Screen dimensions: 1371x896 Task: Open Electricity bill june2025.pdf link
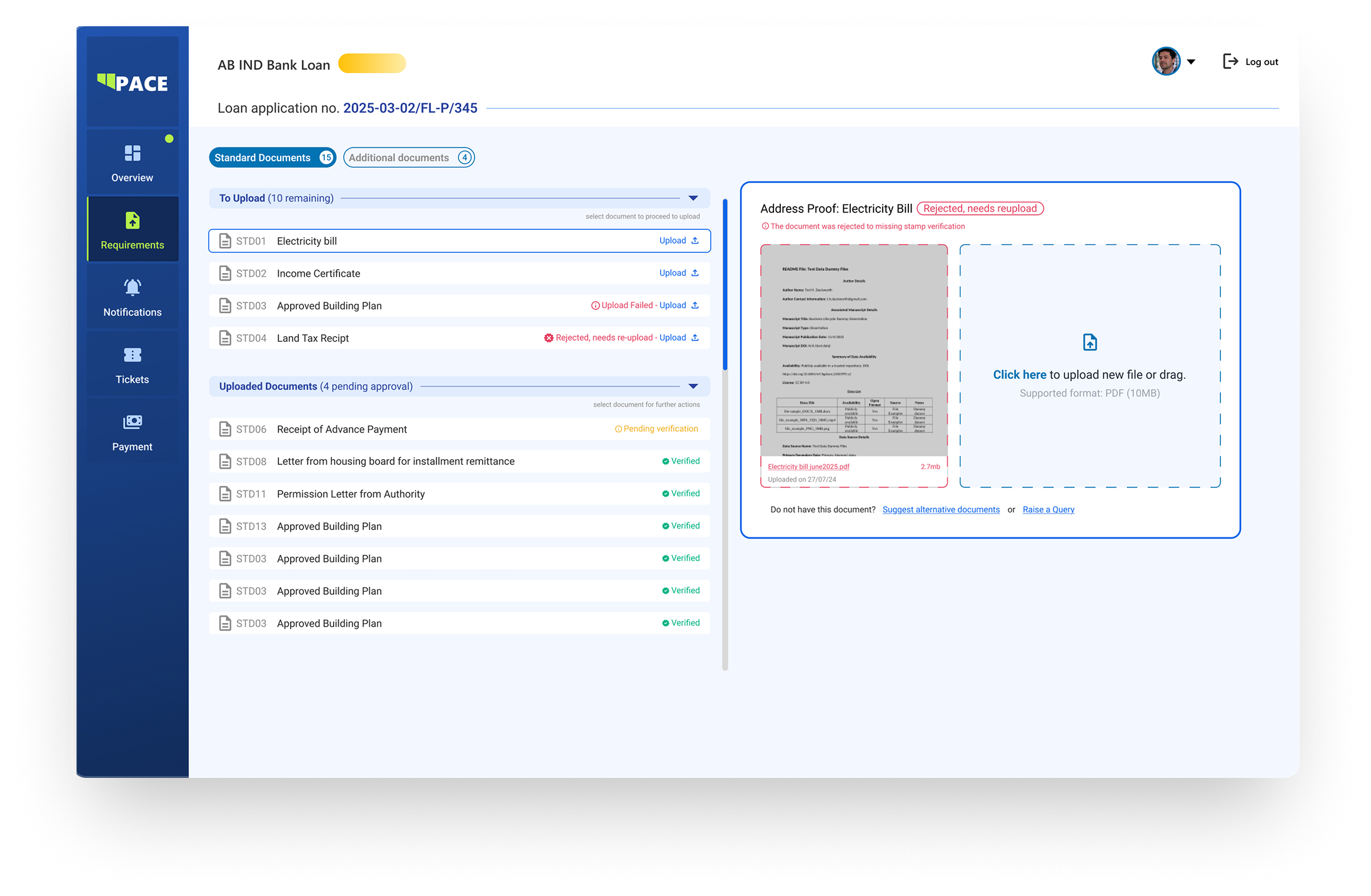(x=808, y=467)
